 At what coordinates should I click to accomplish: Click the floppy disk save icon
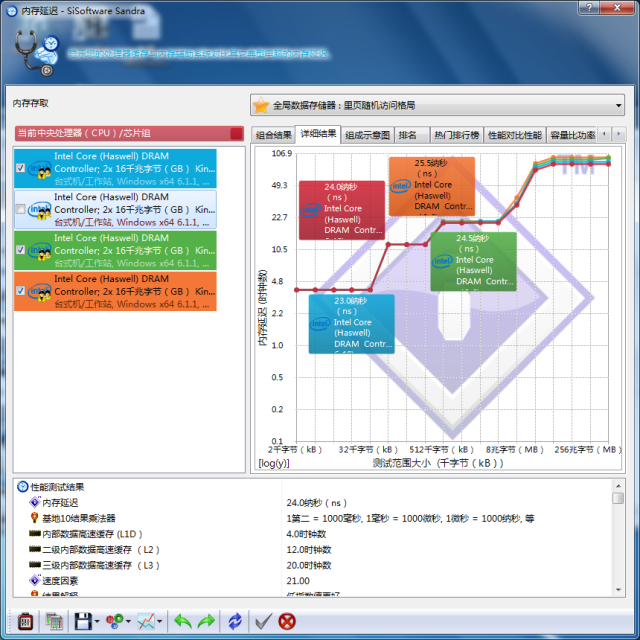(x=83, y=621)
